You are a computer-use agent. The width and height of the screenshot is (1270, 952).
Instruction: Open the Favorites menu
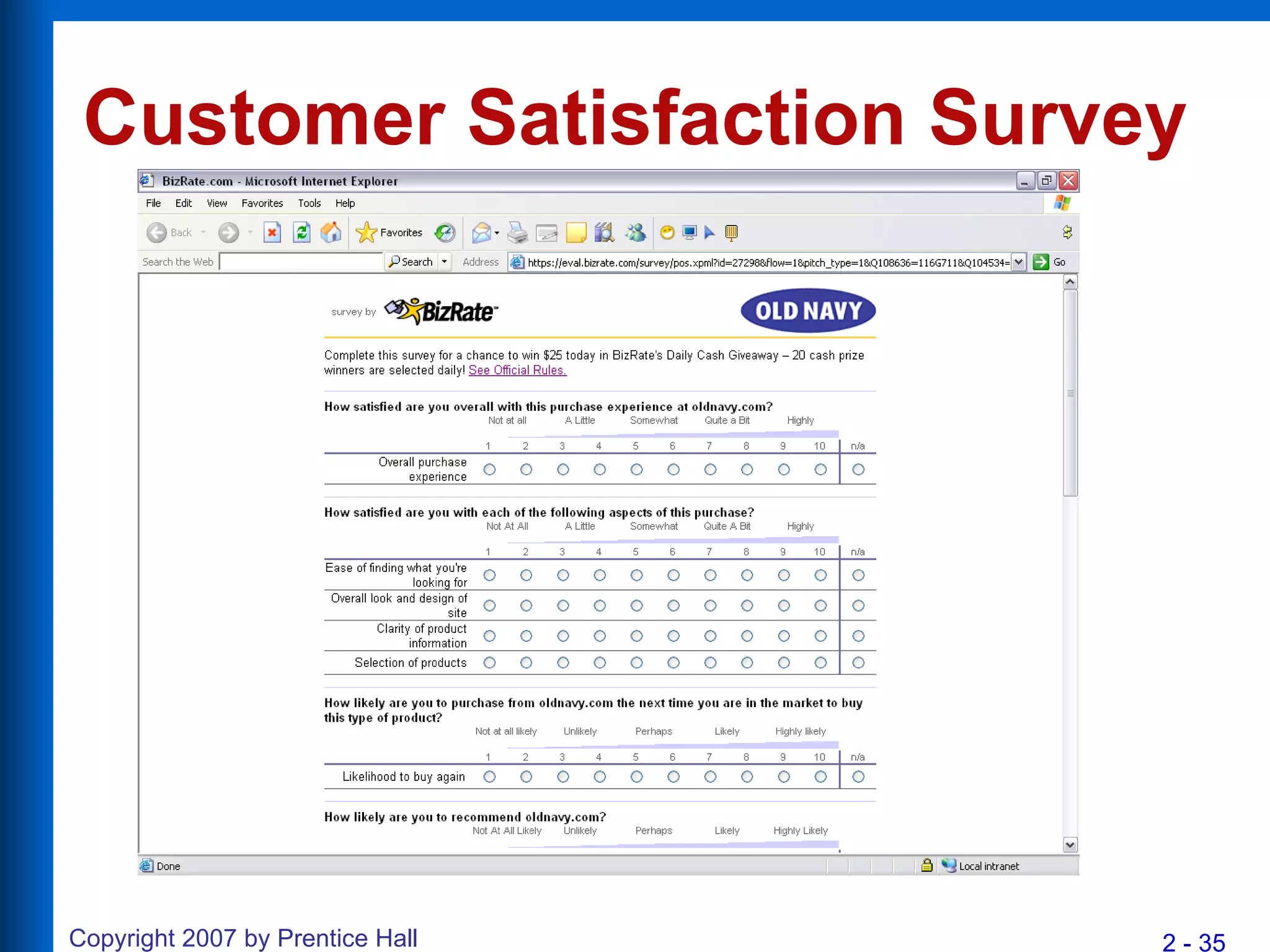coord(262,203)
